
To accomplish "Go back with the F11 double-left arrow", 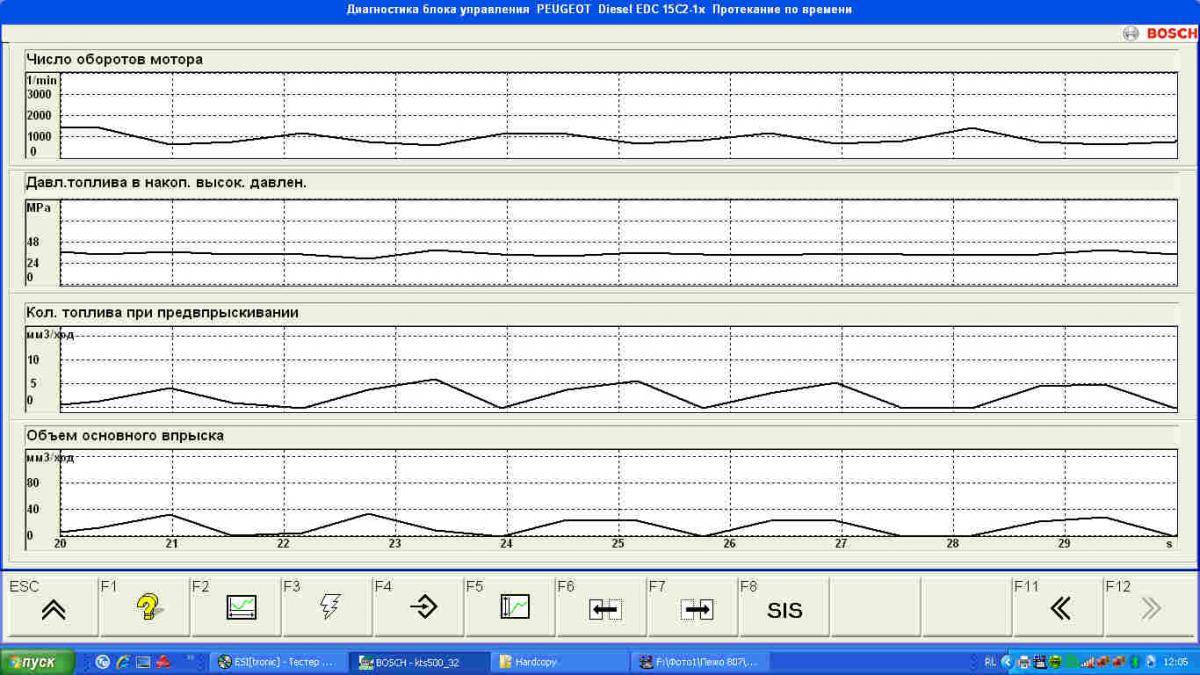I will click(1059, 608).
